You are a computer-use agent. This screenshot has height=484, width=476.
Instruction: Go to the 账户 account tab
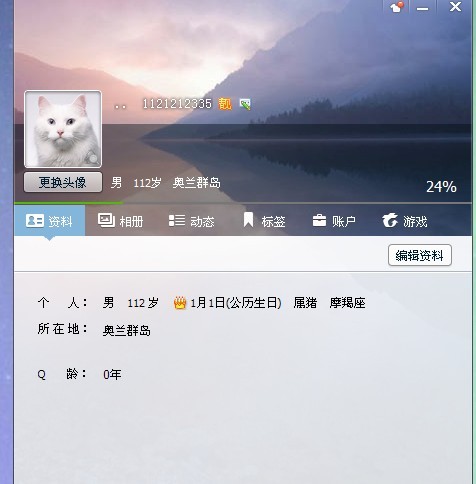pyautogui.click(x=334, y=221)
